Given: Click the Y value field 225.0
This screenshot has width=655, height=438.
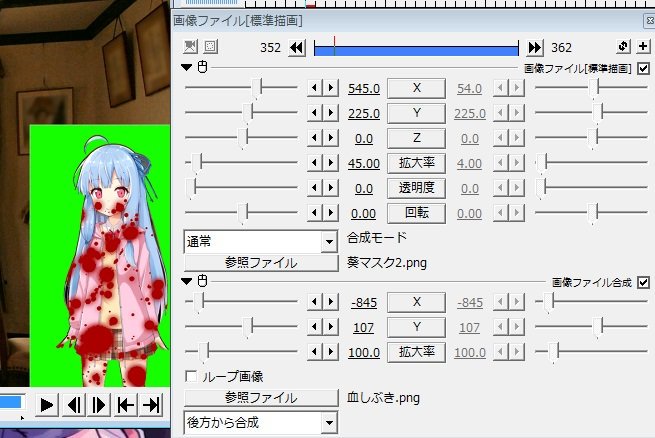Looking at the screenshot, I should tap(364, 114).
